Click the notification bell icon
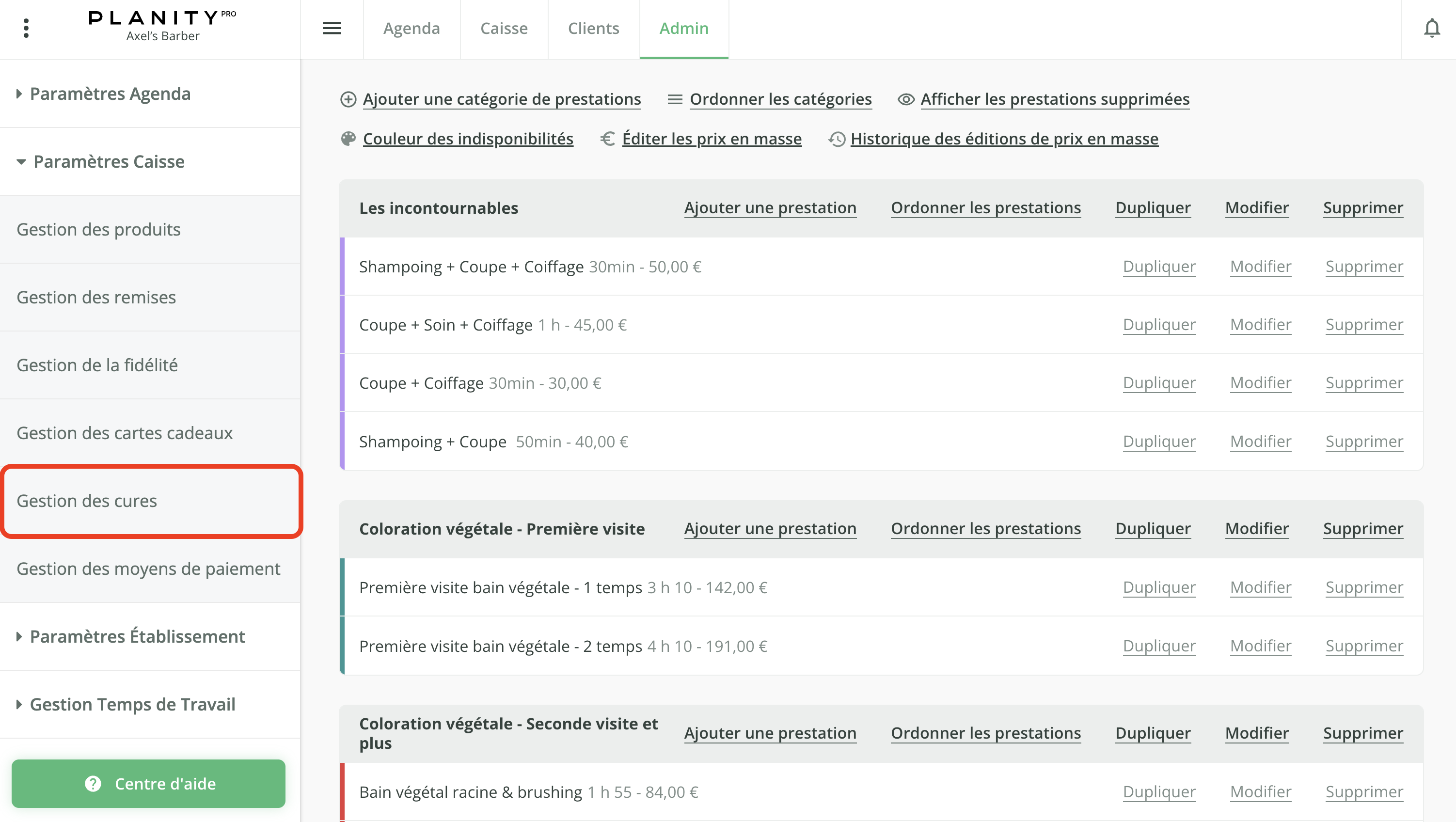The image size is (1456, 822). pos(1431,28)
